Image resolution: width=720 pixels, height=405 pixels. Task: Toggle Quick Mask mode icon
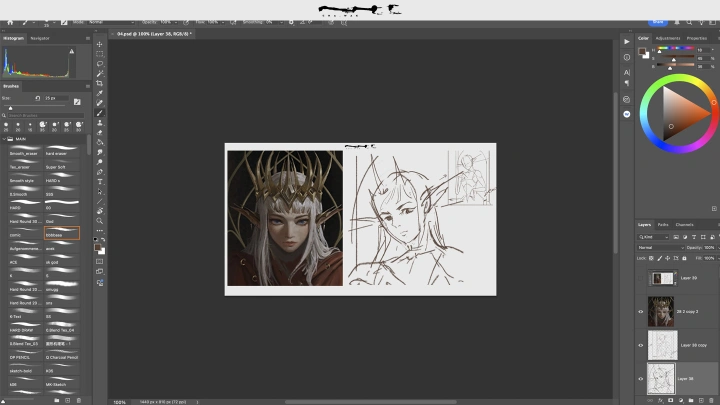[100, 261]
